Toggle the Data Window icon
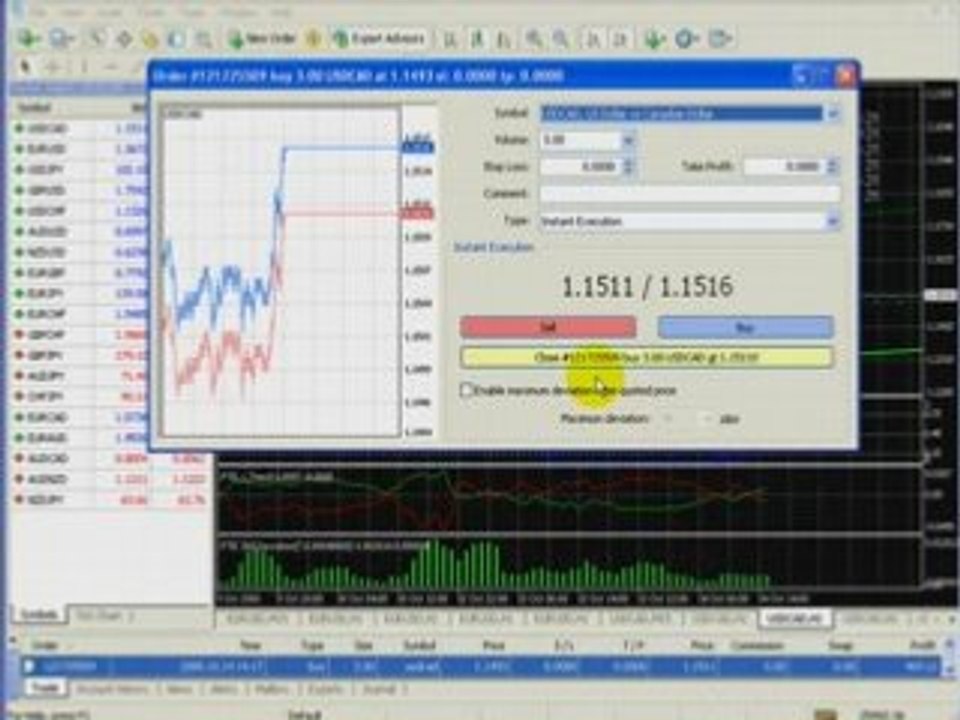Image resolution: width=960 pixels, height=720 pixels. (x=124, y=39)
